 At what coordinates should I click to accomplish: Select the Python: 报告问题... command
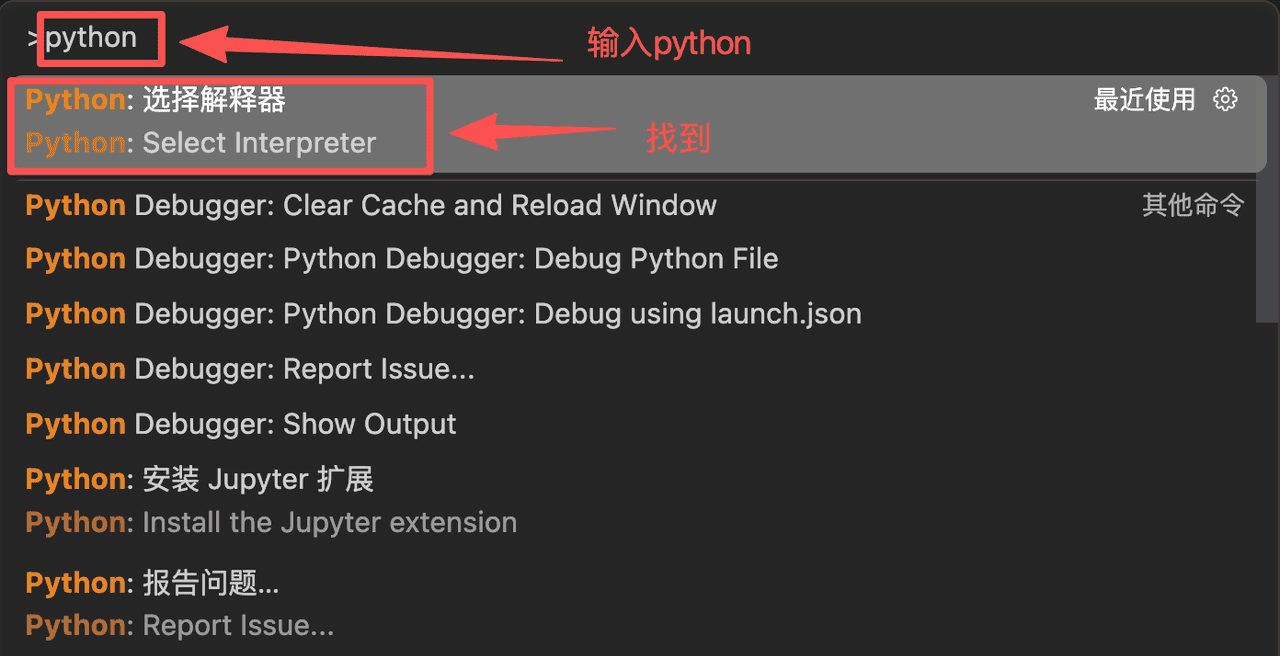(152, 583)
